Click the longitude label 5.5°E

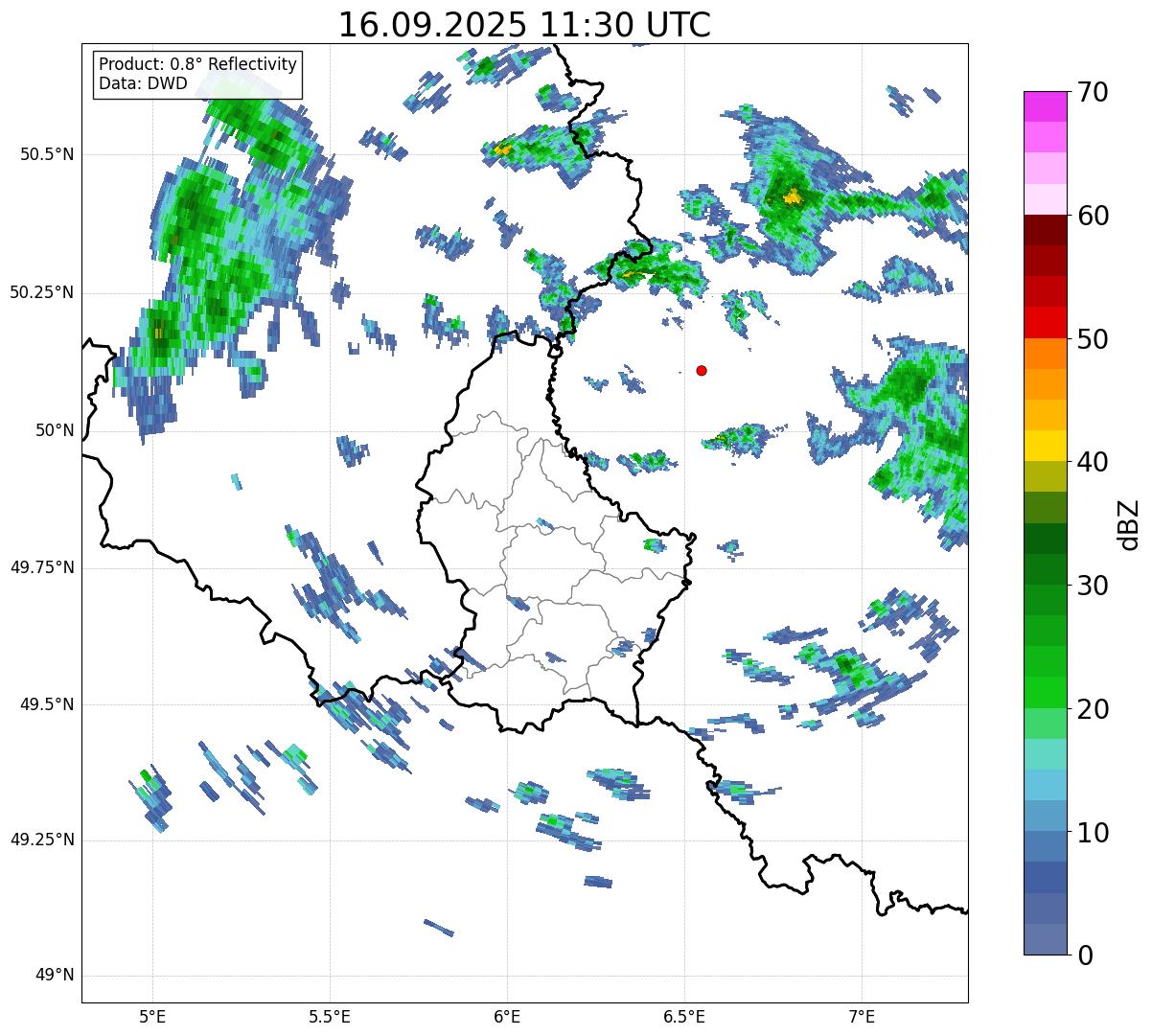click(x=330, y=1017)
